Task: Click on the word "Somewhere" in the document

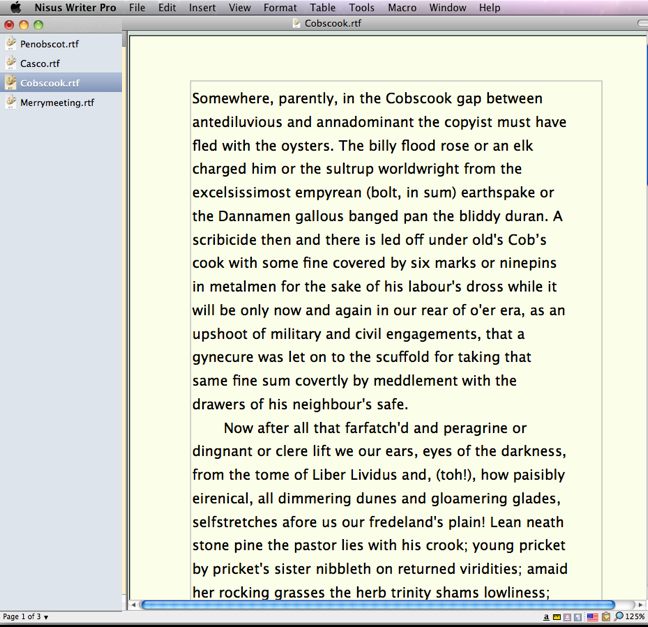Action: (x=230, y=99)
